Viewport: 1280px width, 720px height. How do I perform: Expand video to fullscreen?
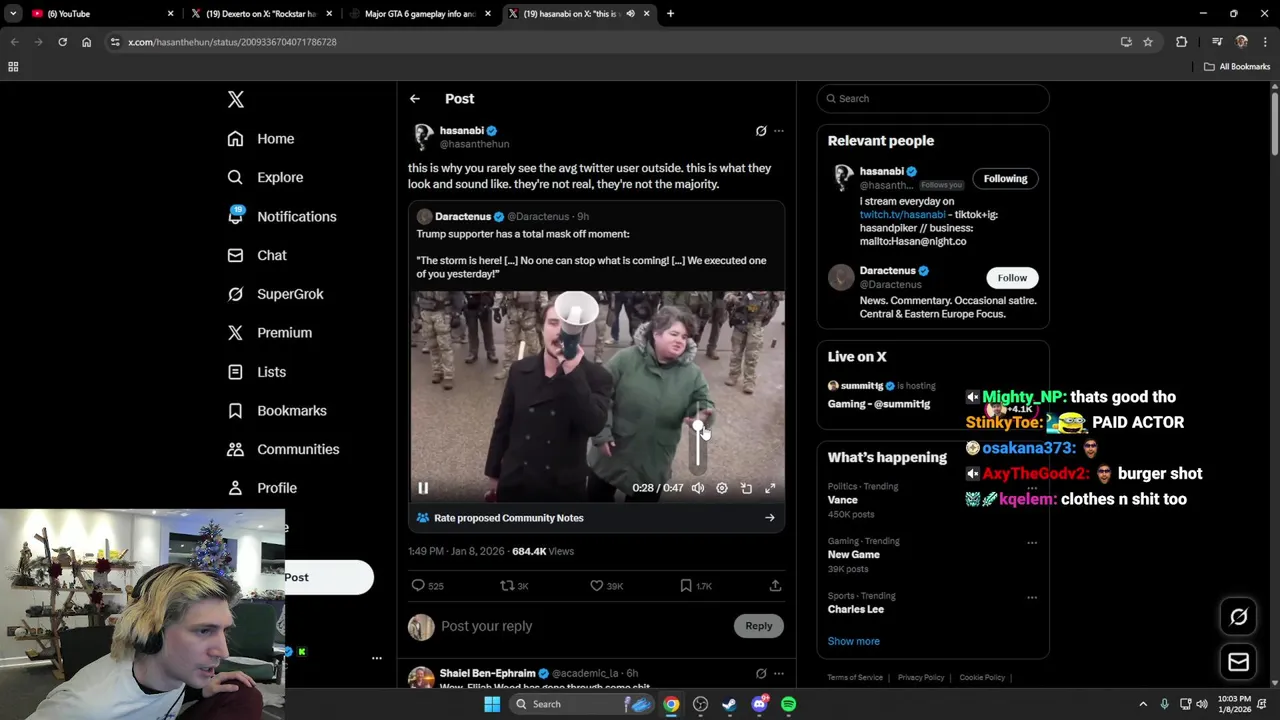770,488
